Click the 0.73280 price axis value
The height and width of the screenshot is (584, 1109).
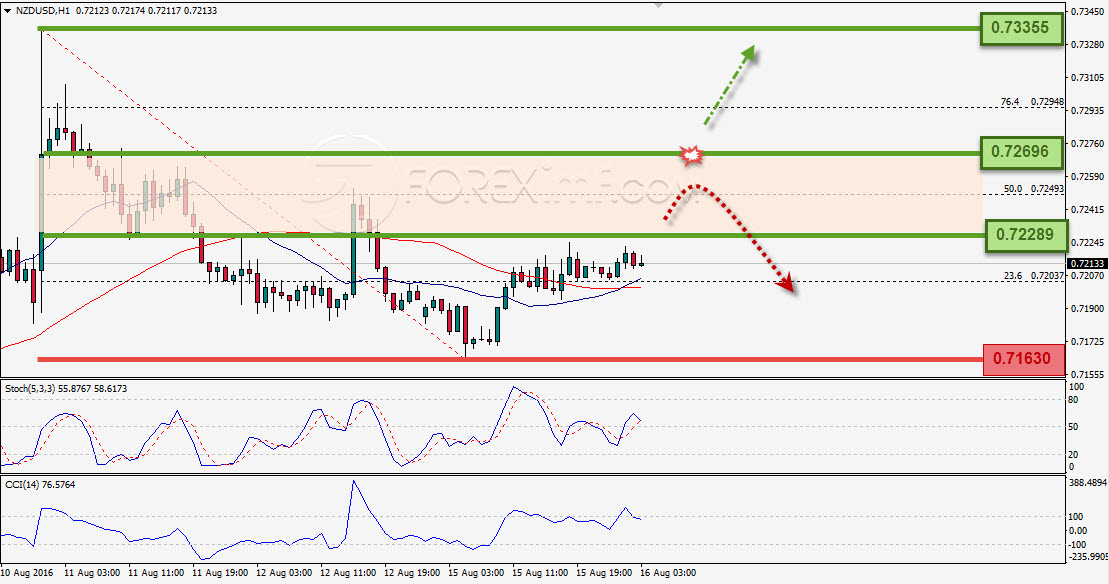[x=1088, y=45]
